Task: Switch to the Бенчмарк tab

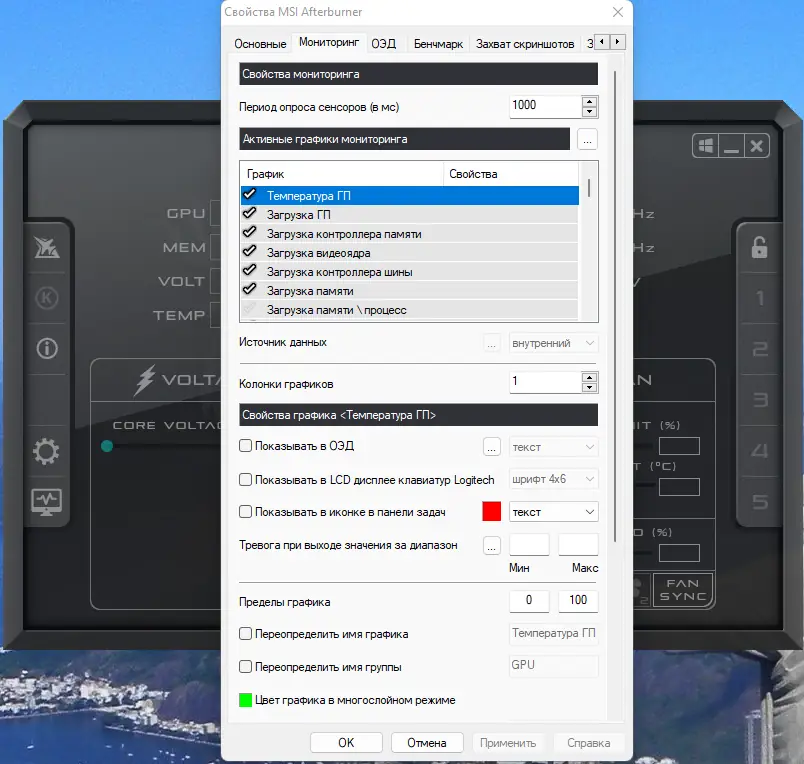Action: (x=438, y=44)
